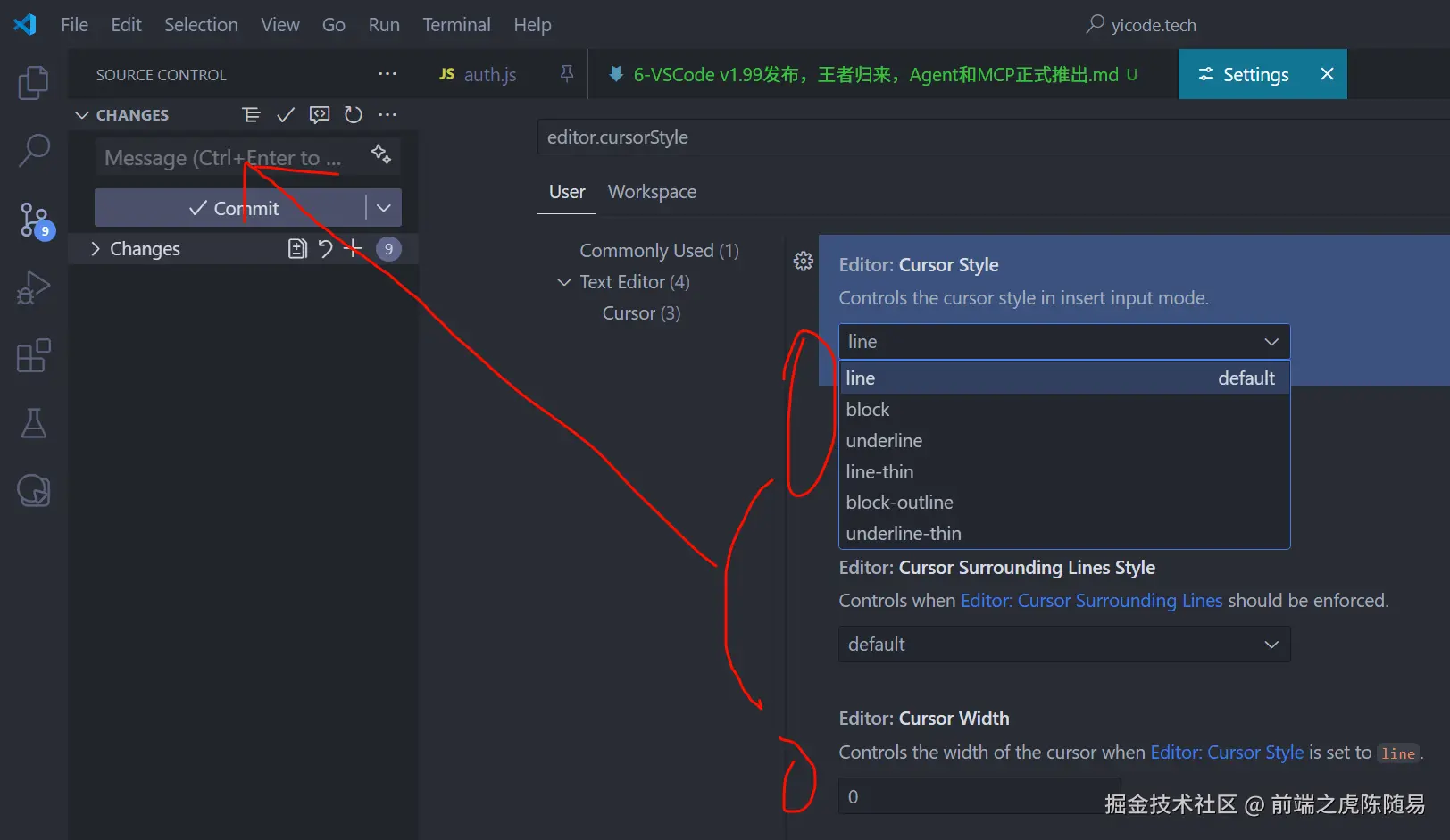This screenshot has height=840, width=1450.
Task: Close the Settings tab
Action: click(1328, 74)
